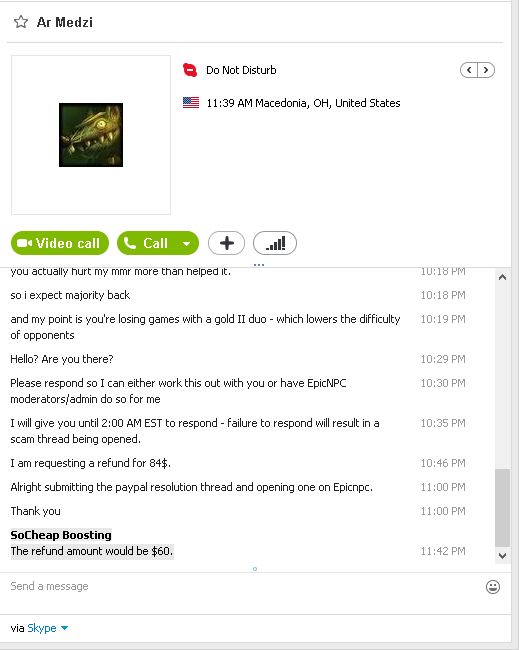Expand the Call dropdown arrow
The image size is (519, 650).
click(x=187, y=243)
